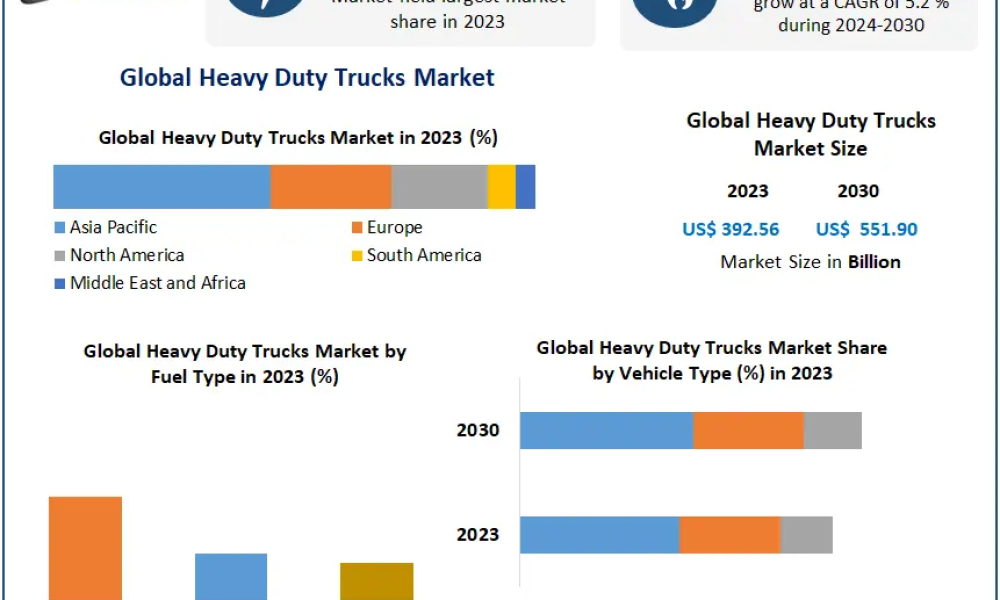Image resolution: width=1000 pixels, height=600 pixels.
Task: Click the yellow South America segment in regional bar
Action: (x=502, y=187)
